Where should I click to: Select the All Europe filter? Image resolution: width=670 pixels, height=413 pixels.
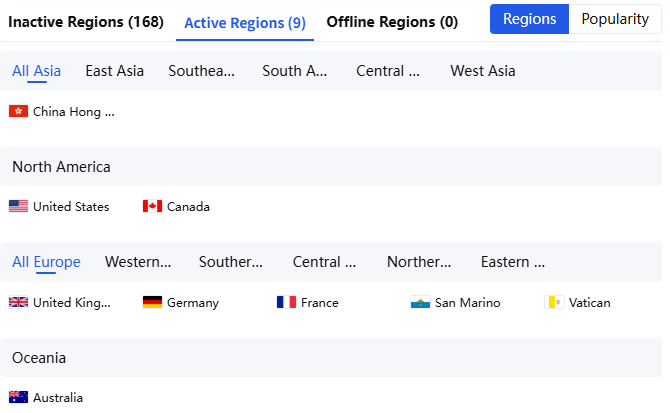pyautogui.click(x=46, y=262)
